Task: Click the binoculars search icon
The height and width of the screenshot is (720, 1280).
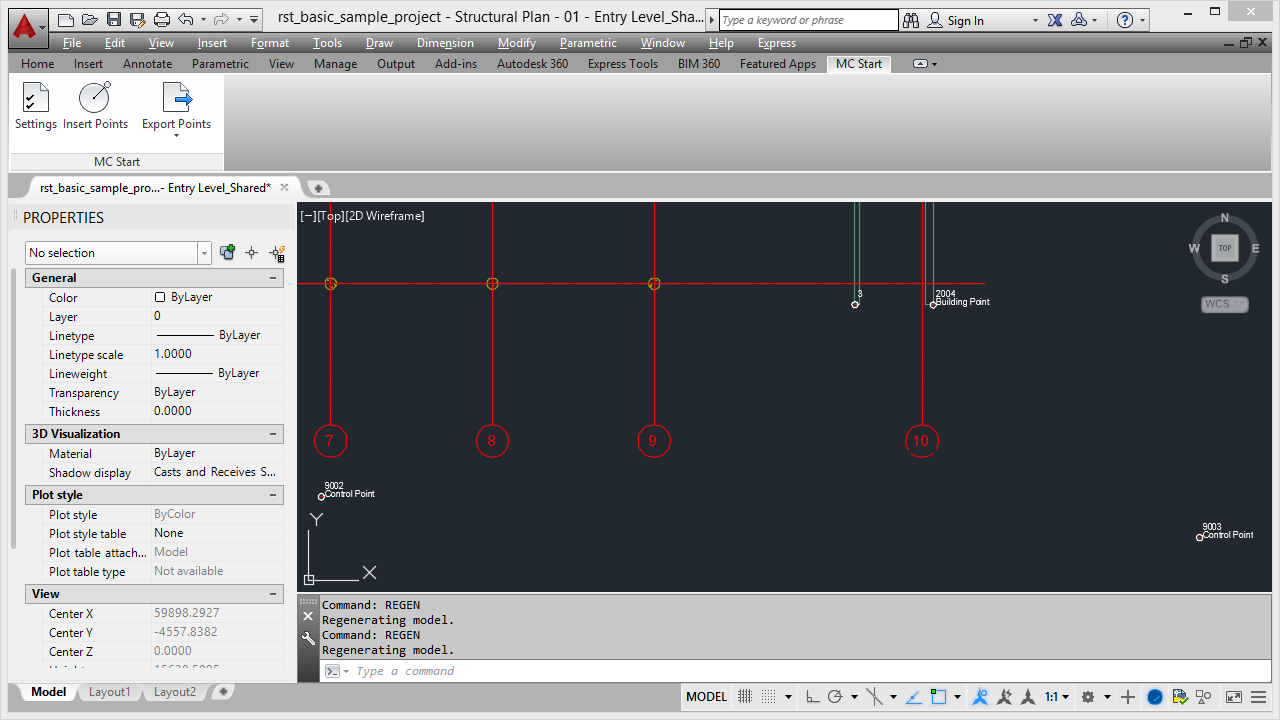Action: [911, 20]
